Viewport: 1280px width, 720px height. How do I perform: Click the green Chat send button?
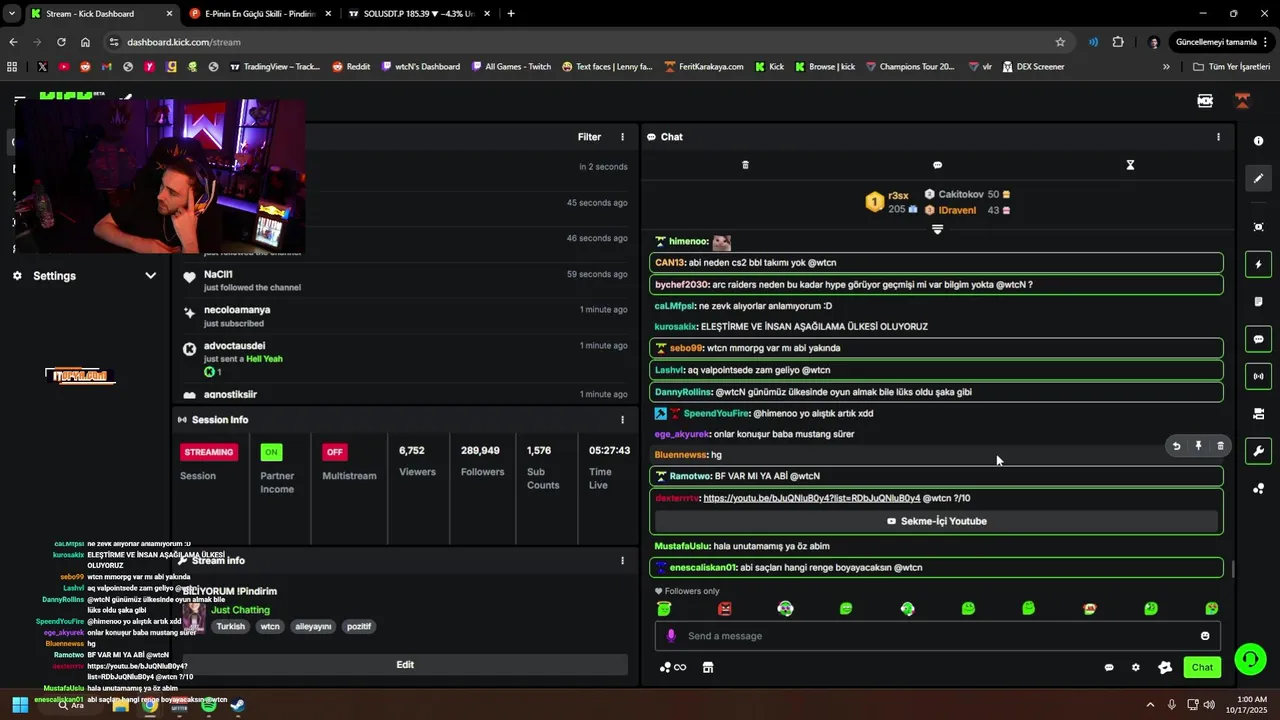pyautogui.click(x=1202, y=667)
